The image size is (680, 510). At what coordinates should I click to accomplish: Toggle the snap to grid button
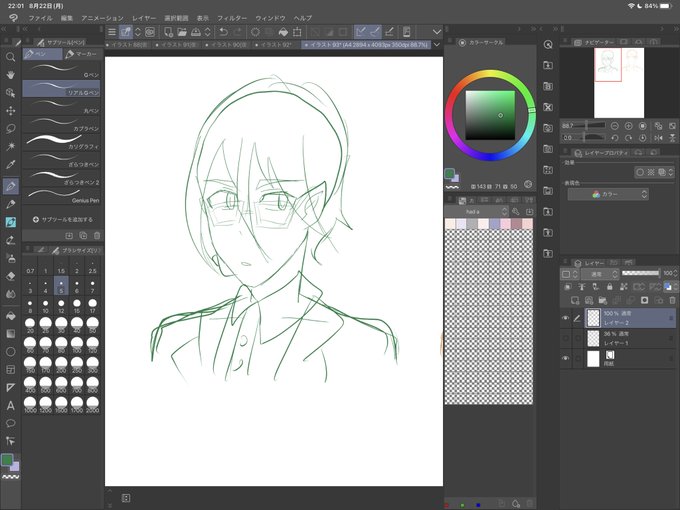tap(389, 32)
